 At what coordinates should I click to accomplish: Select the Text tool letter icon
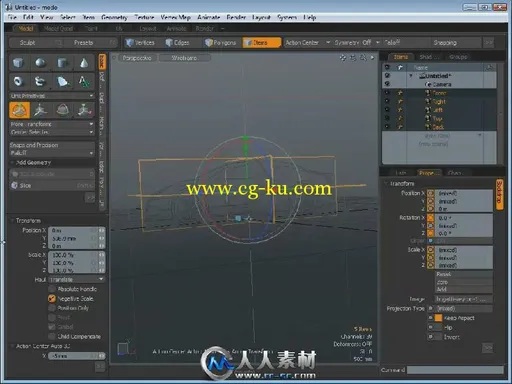[x=84, y=81]
